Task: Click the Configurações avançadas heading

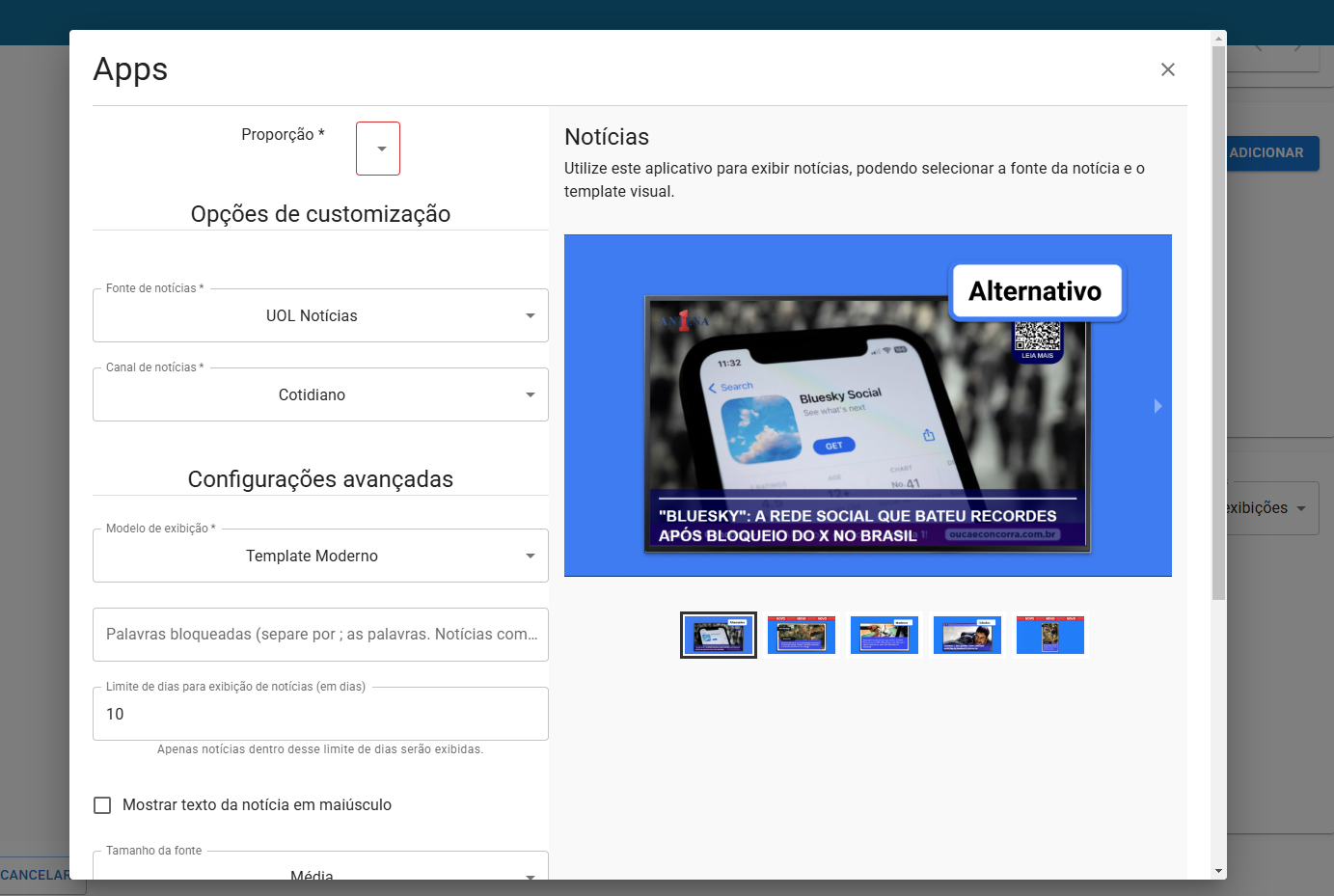Action: [x=320, y=479]
